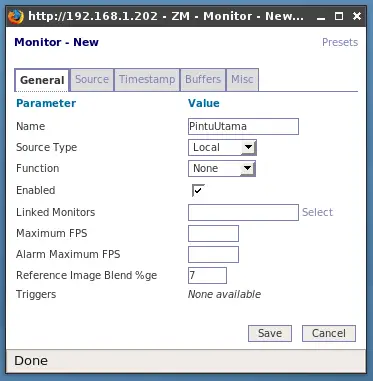Click the 'Source Type' label
Viewport: 373px width, 381px height.
[47, 147]
